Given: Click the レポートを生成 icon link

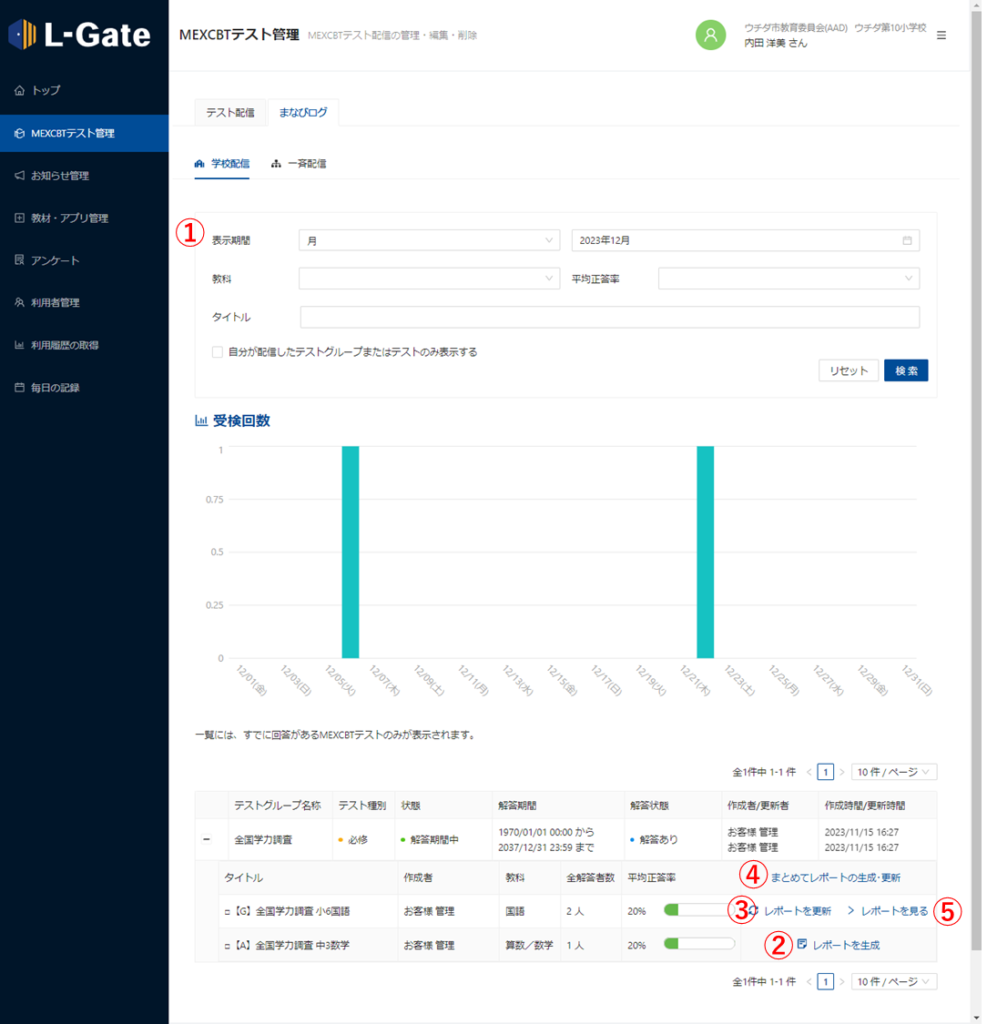Looking at the screenshot, I should (839, 944).
